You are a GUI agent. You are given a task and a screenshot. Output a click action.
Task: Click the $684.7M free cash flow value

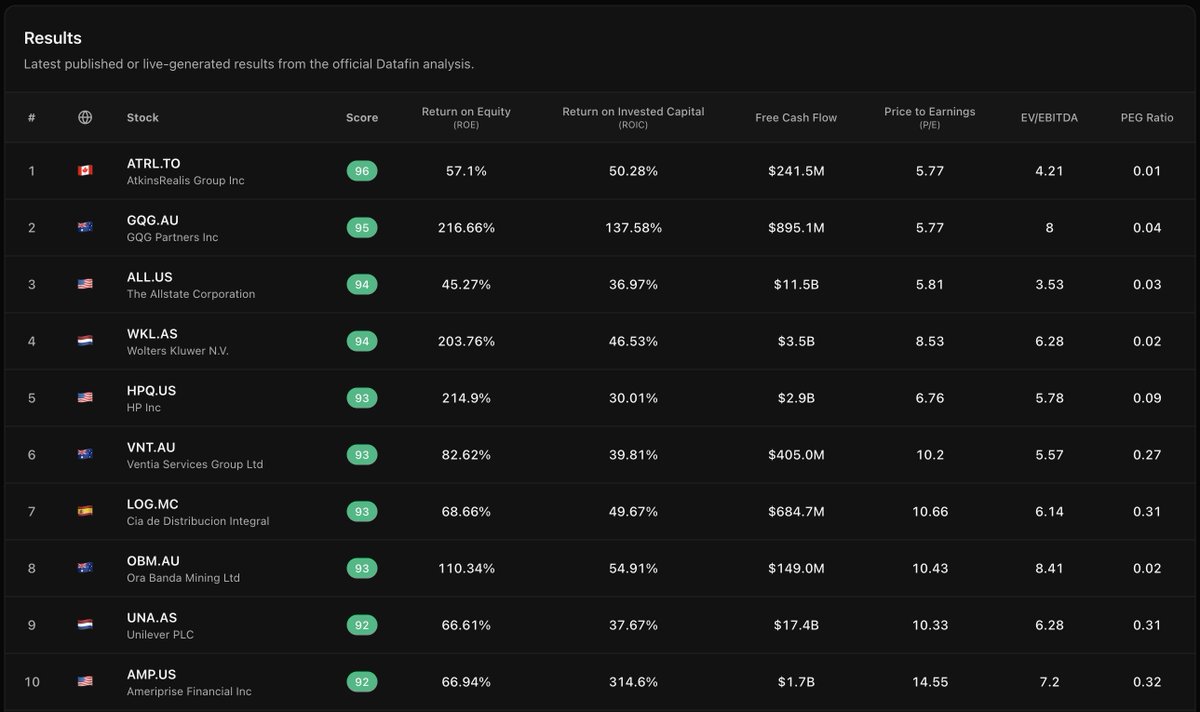pos(796,511)
